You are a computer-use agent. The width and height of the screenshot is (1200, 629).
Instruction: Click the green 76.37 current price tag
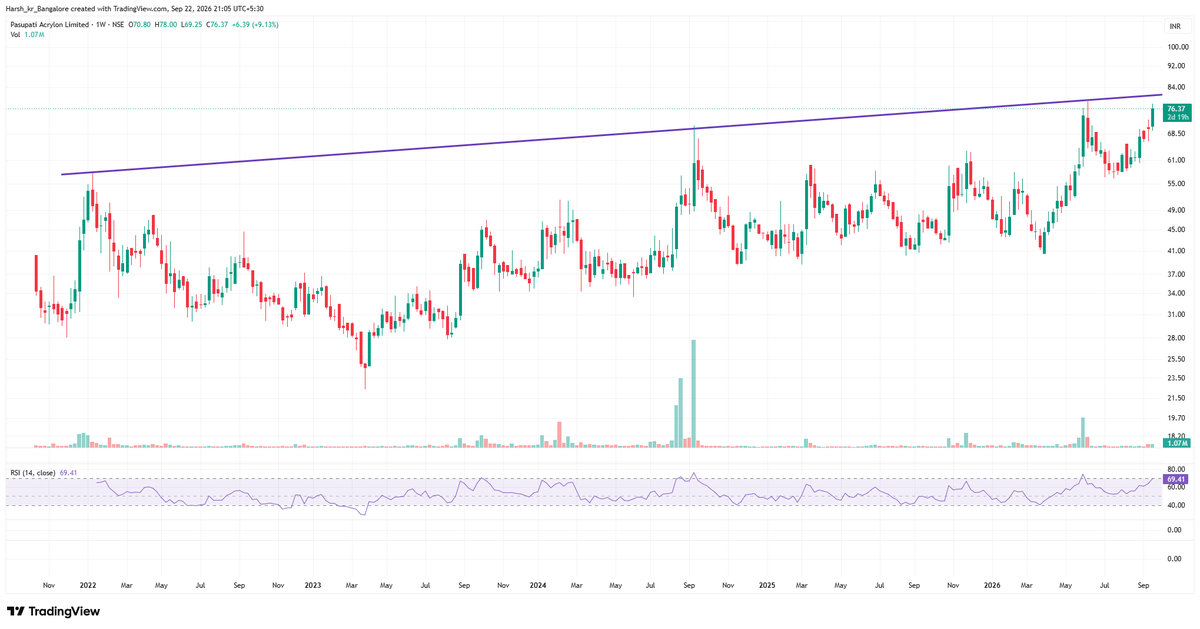(1176, 112)
